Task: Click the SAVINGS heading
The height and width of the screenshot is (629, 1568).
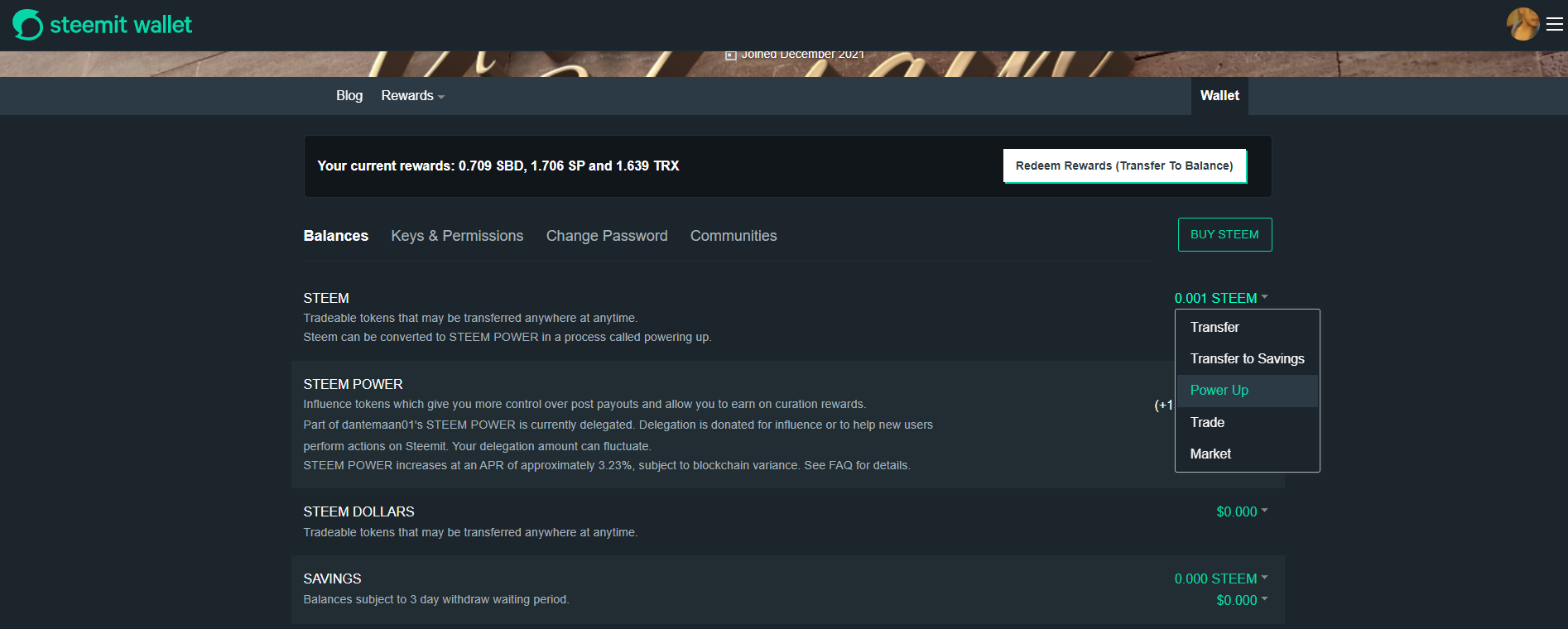Action: [x=332, y=579]
